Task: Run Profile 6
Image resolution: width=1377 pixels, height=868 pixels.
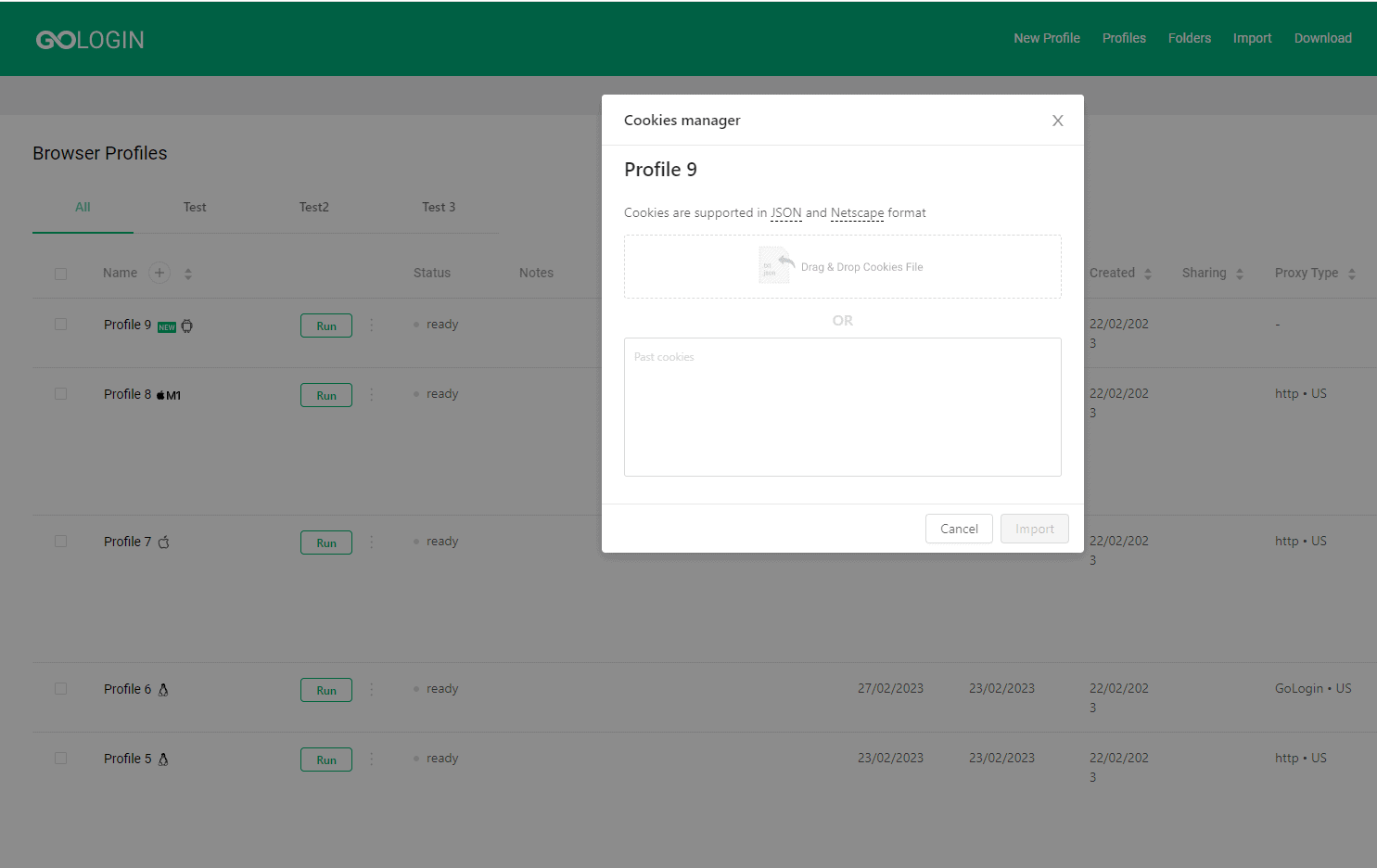Action: click(326, 690)
